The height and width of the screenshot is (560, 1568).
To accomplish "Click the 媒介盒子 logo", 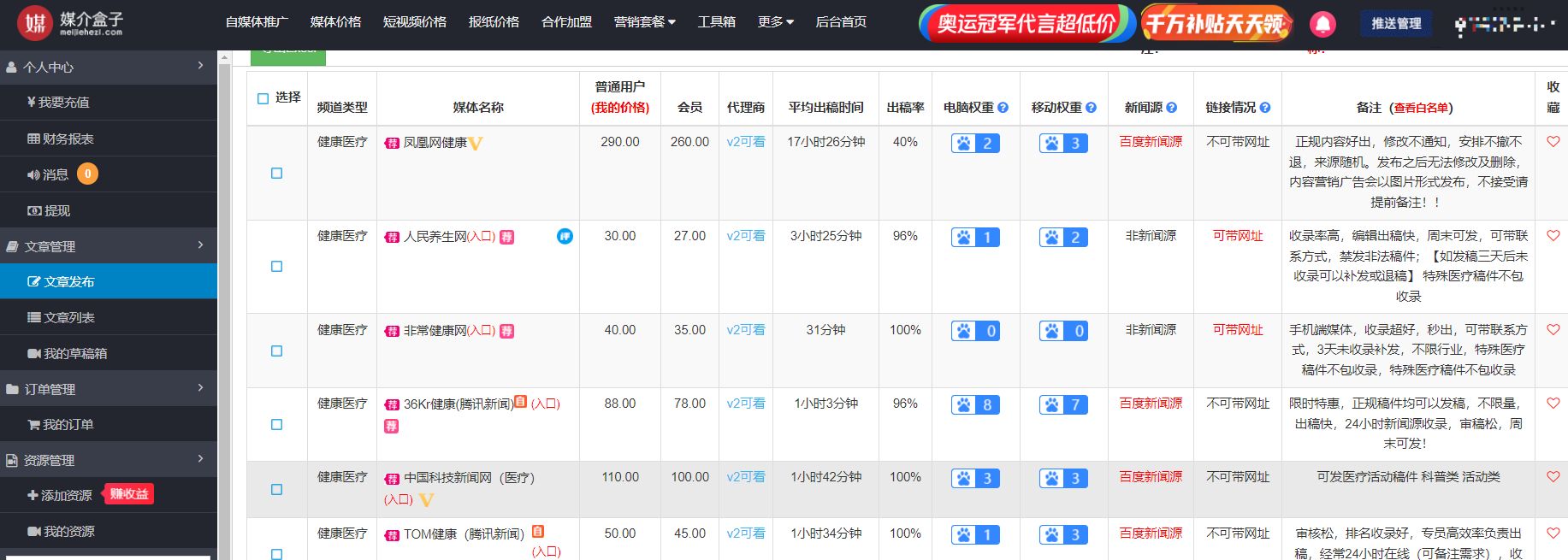I will [x=70, y=23].
